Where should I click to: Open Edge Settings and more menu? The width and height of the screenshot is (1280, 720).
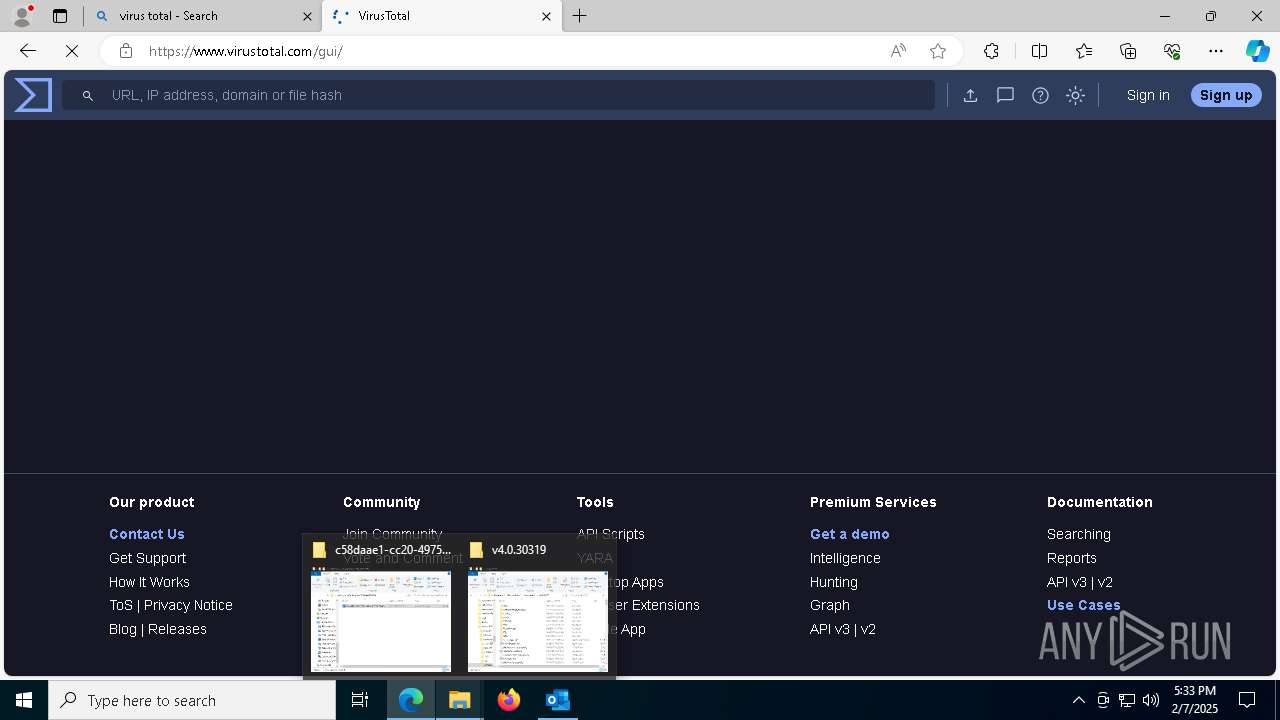(x=1216, y=51)
